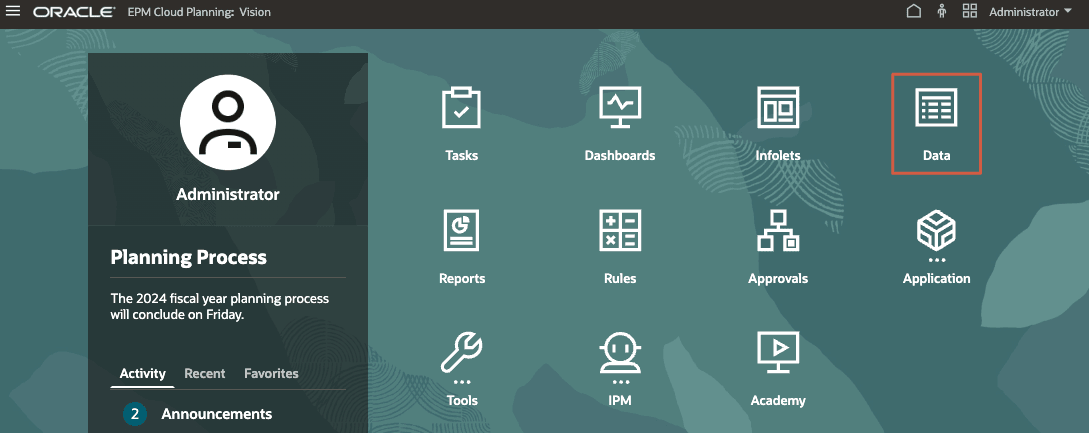Viewport: 1089px width, 433px height.
Task: Open the Announcements entry
Action: [x=217, y=414]
